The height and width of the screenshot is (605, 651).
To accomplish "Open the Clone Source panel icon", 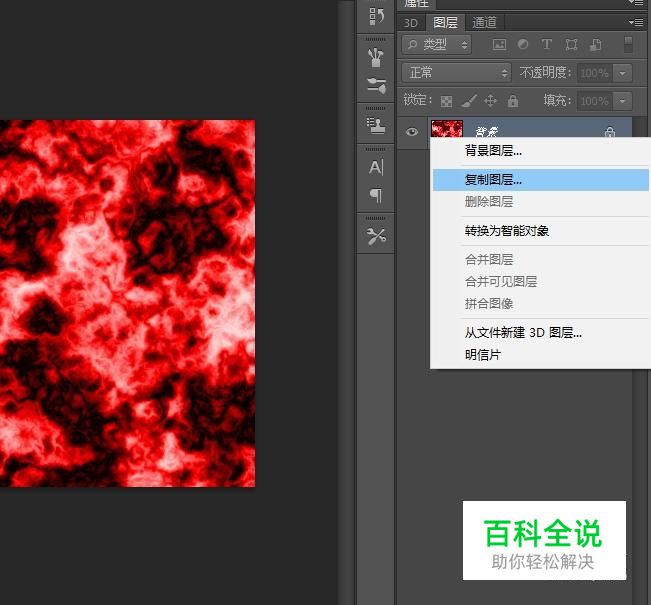I will pos(376,126).
